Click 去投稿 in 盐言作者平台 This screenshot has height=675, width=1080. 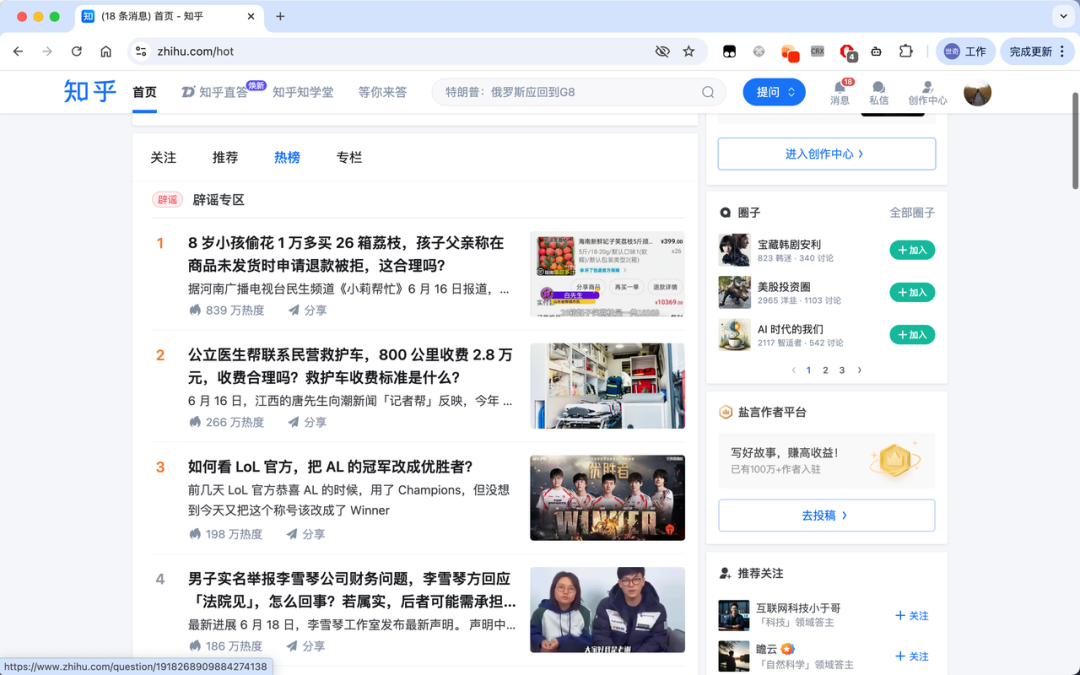[826, 515]
